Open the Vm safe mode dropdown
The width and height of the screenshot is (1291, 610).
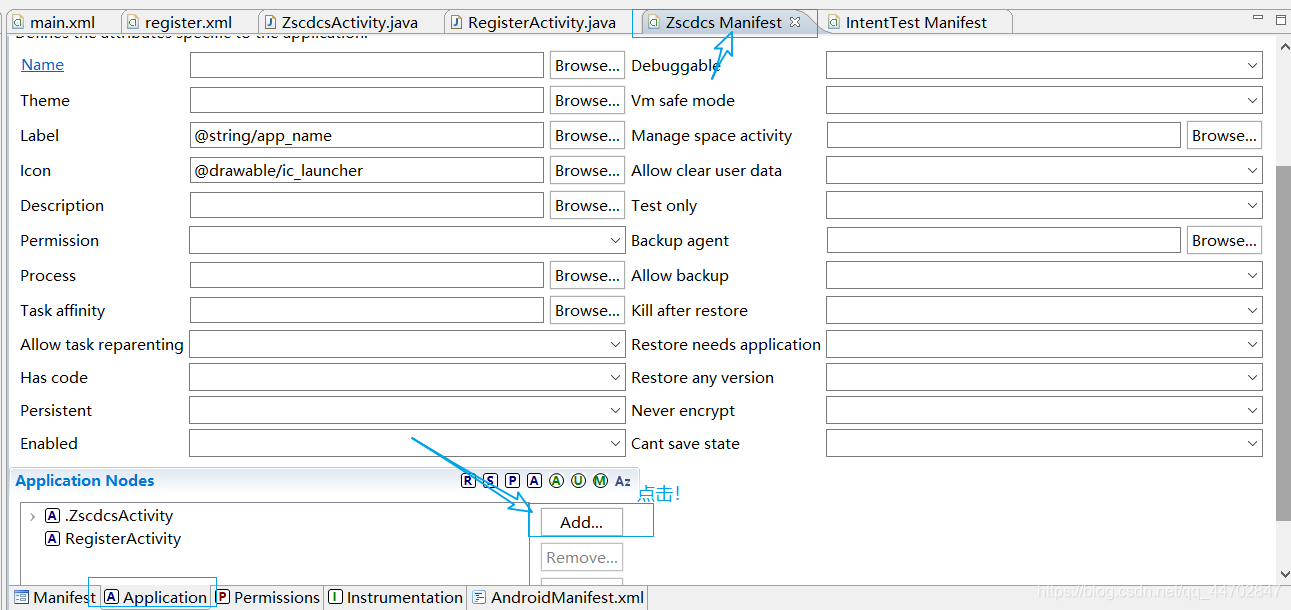coord(1044,101)
